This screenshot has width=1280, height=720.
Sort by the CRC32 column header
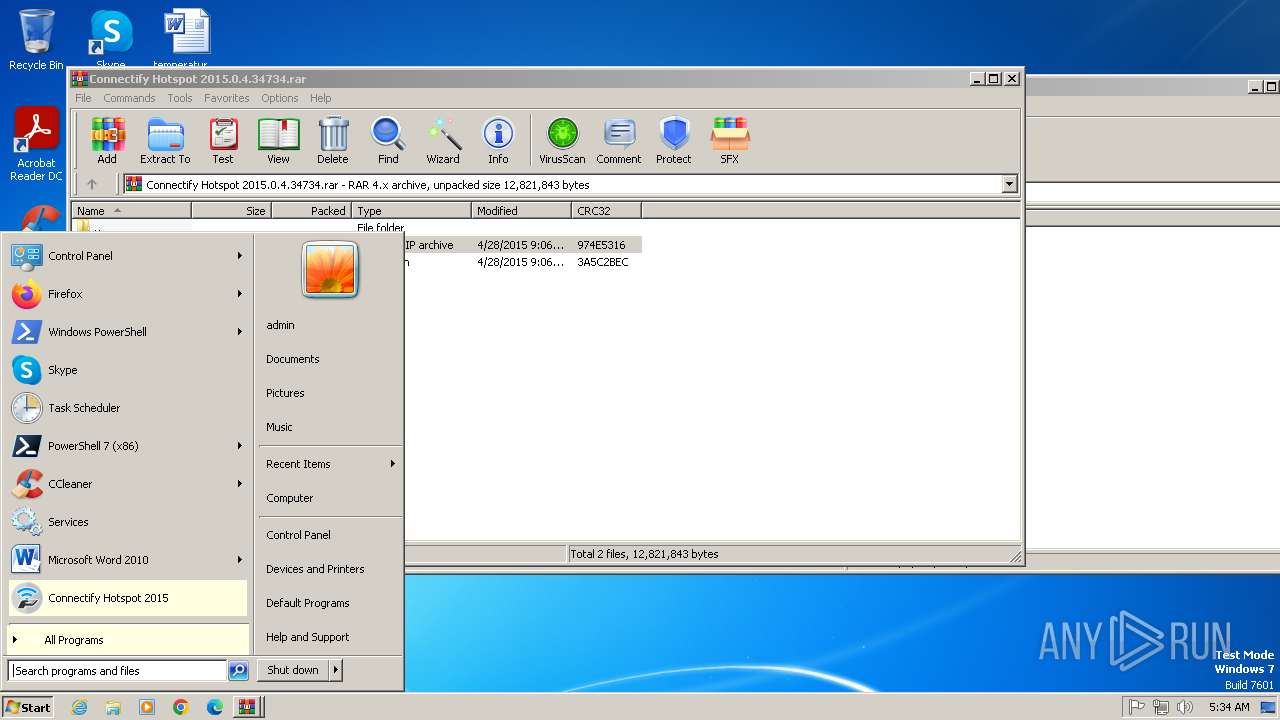coord(606,211)
